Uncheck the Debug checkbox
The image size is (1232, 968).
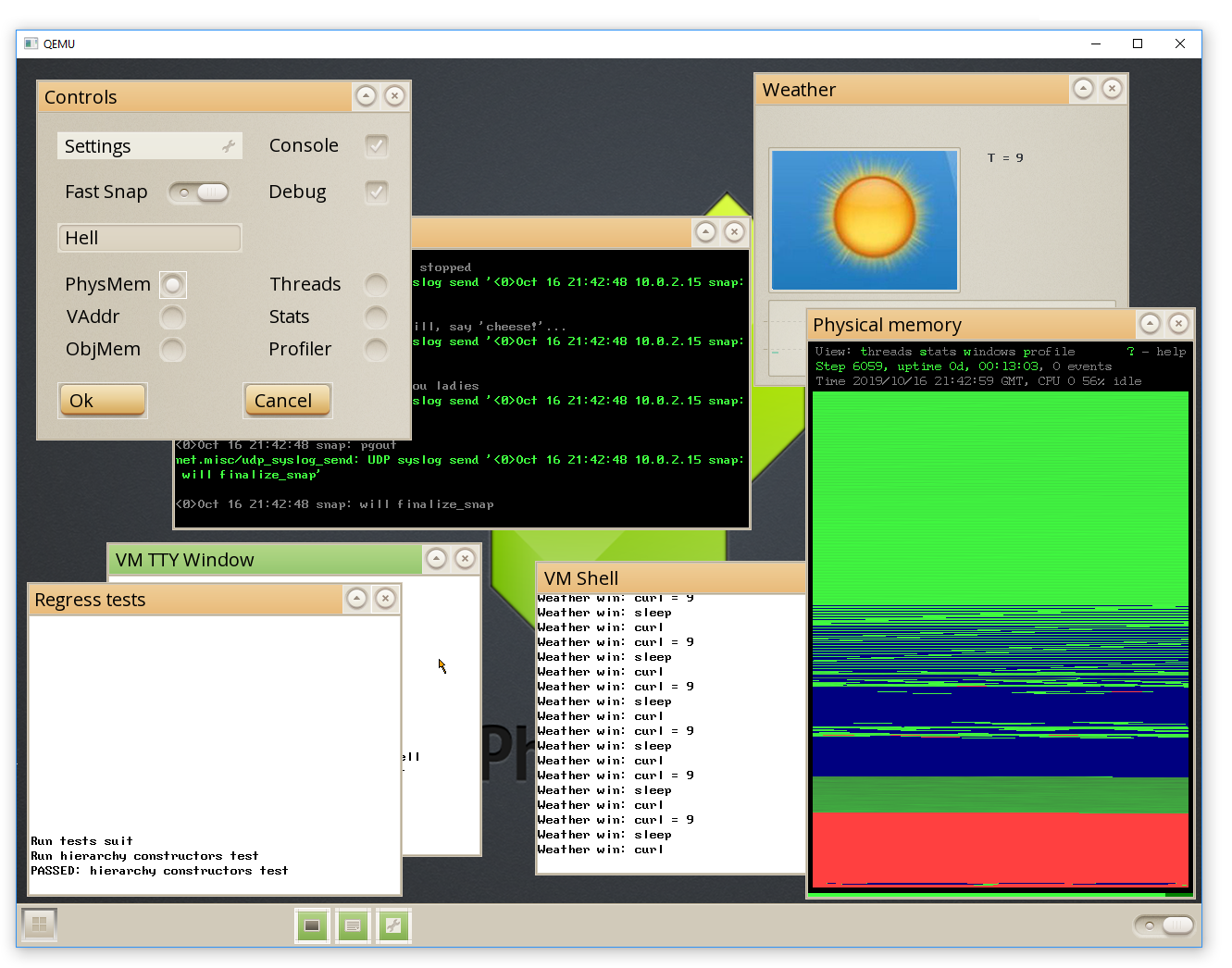(376, 192)
